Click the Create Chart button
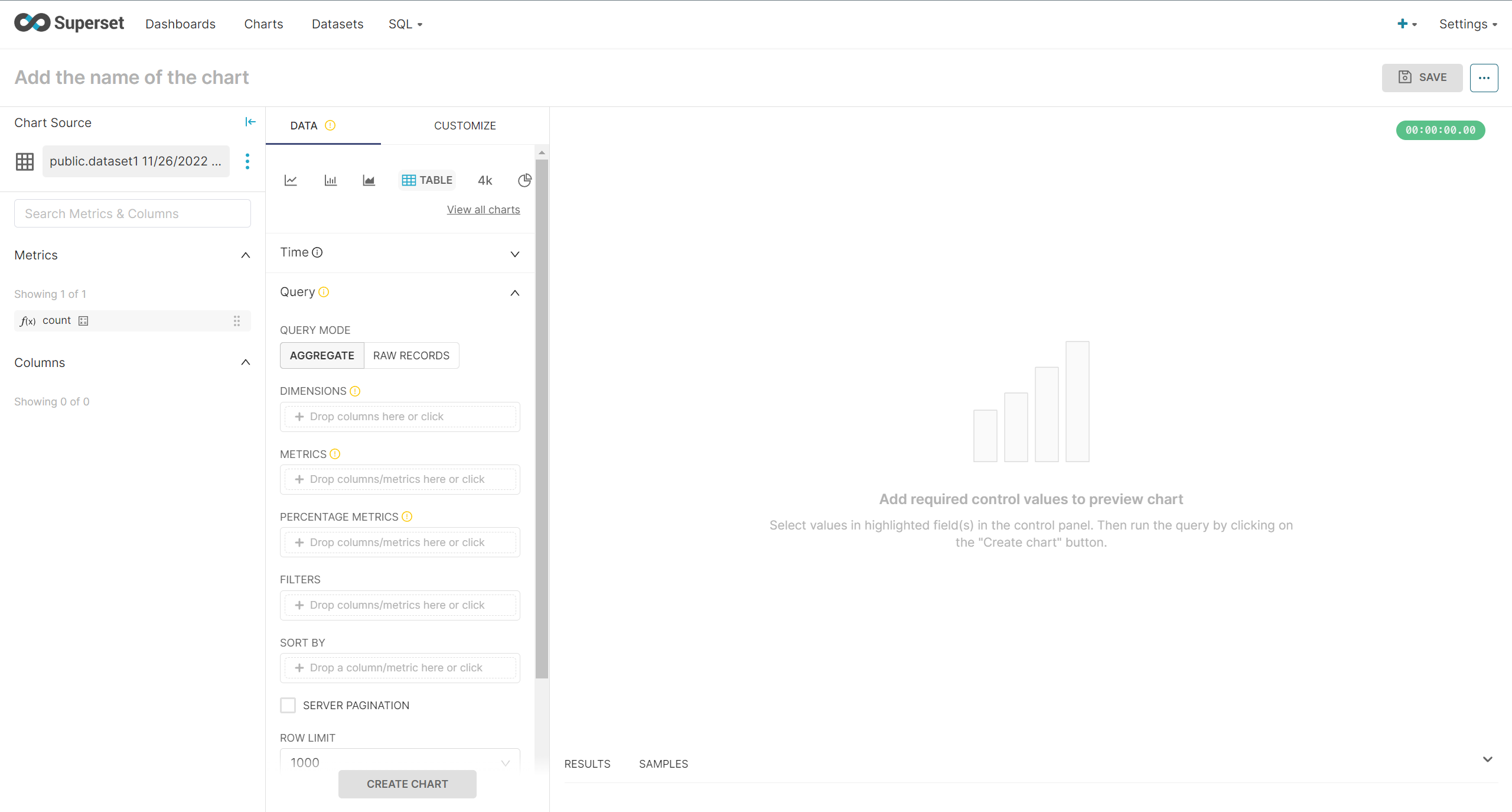 [x=407, y=784]
